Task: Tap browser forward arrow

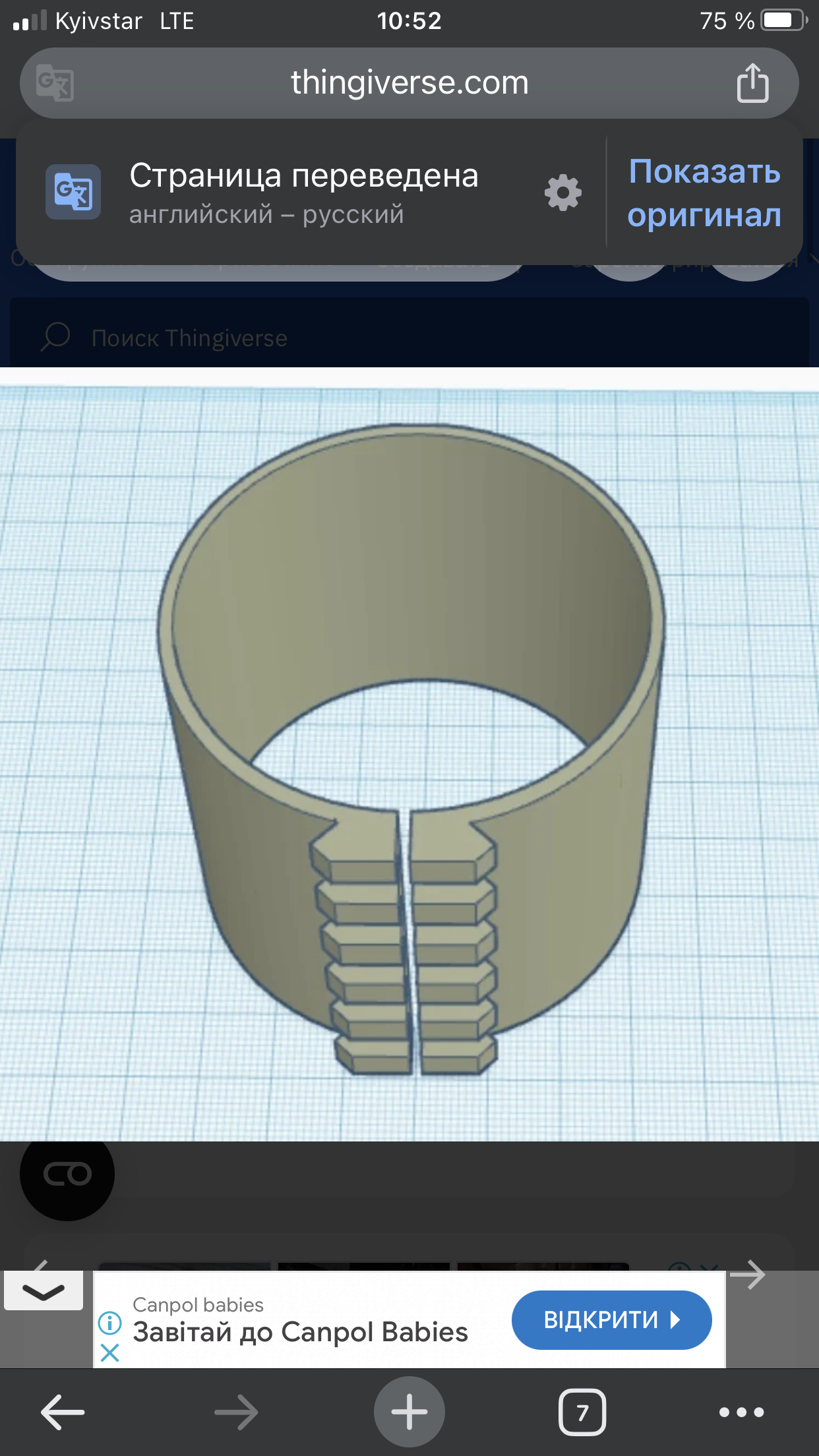Action: (x=236, y=1412)
